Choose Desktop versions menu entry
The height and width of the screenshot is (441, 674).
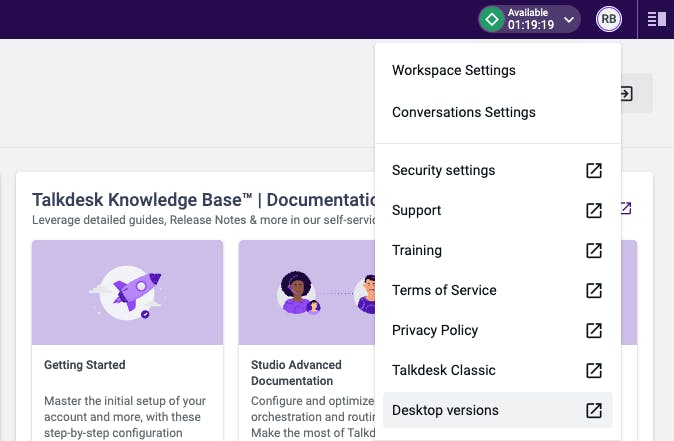click(x=497, y=410)
